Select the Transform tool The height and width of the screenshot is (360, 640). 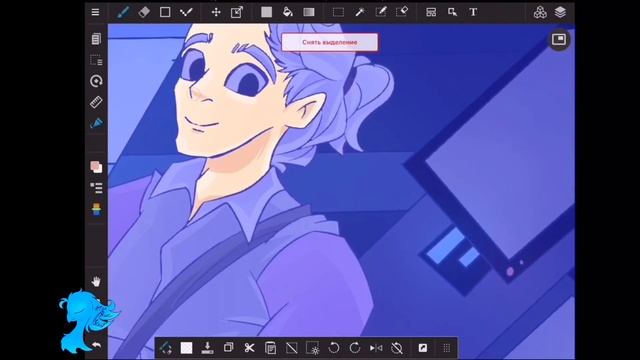(x=237, y=12)
